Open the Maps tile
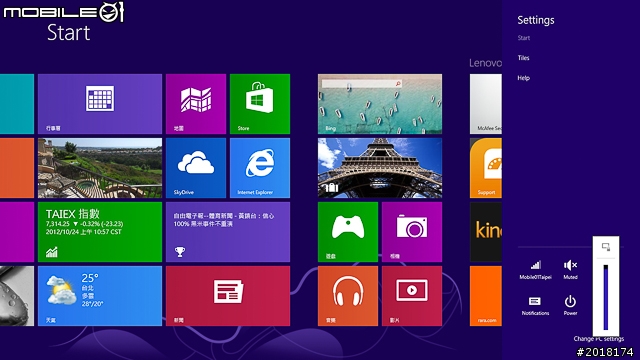 pyautogui.click(x=196, y=104)
